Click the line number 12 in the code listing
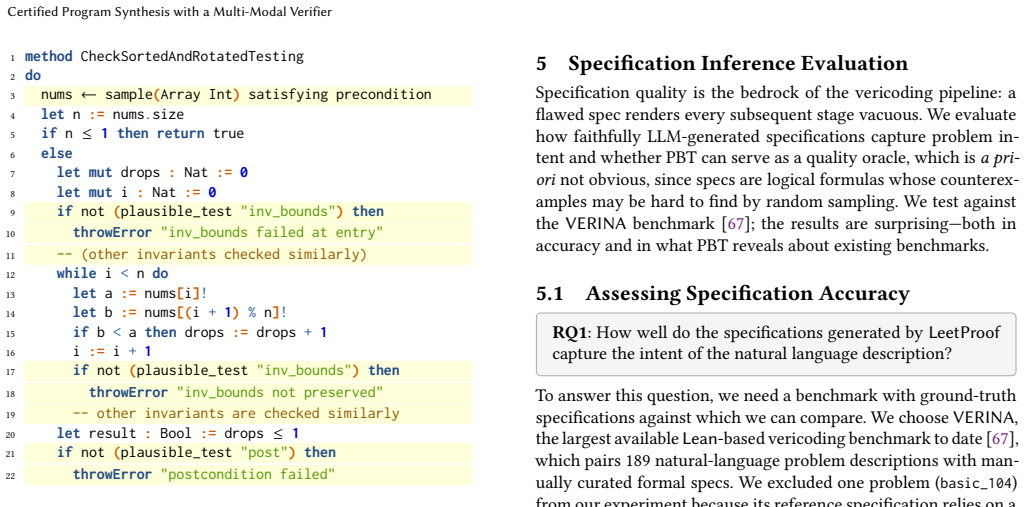 pyautogui.click(x=10, y=275)
